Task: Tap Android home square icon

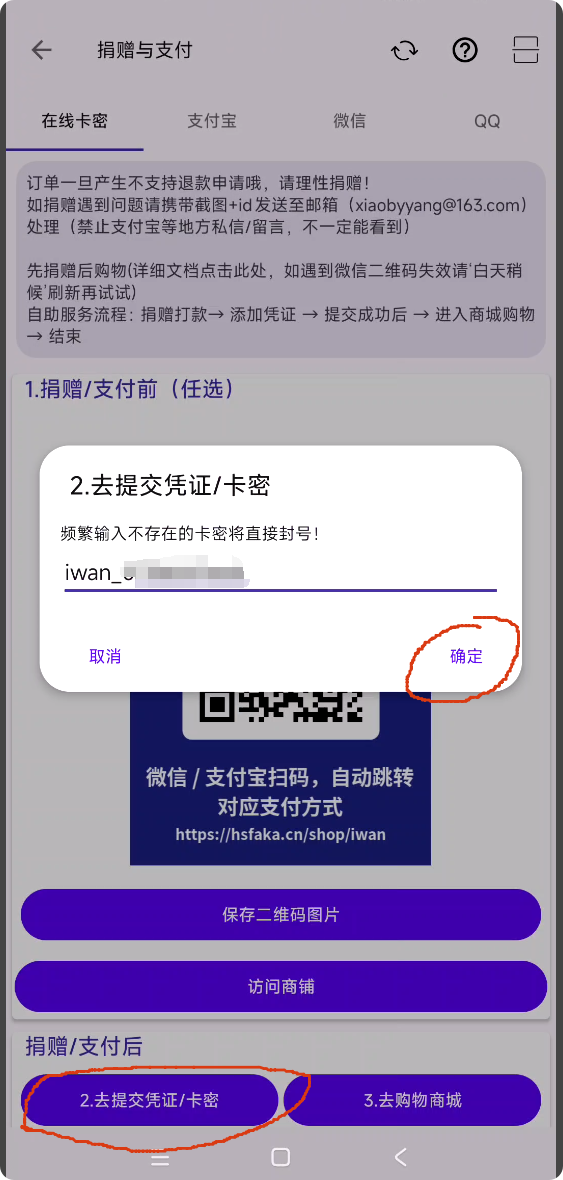Action: pos(281,1157)
